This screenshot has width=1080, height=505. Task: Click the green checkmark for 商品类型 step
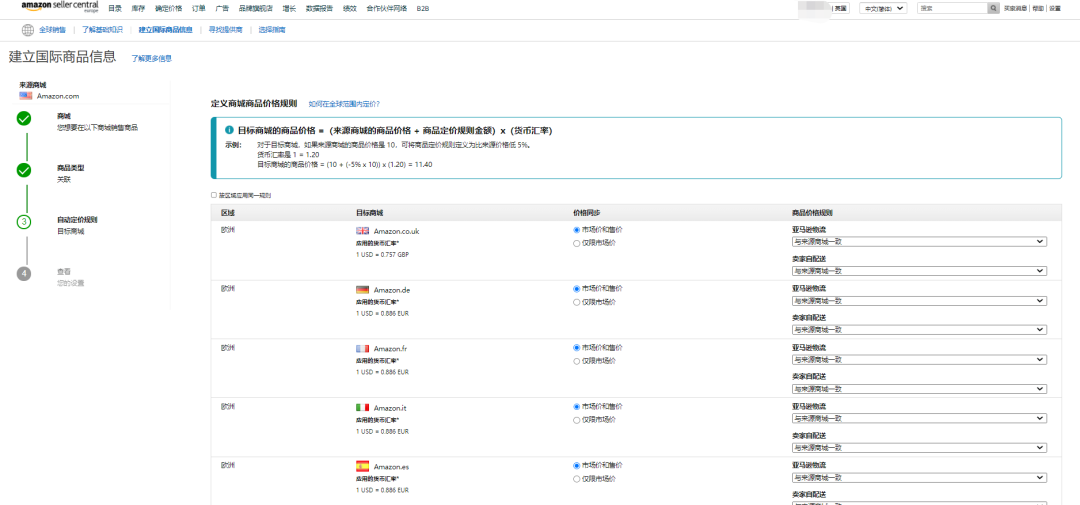(x=24, y=170)
